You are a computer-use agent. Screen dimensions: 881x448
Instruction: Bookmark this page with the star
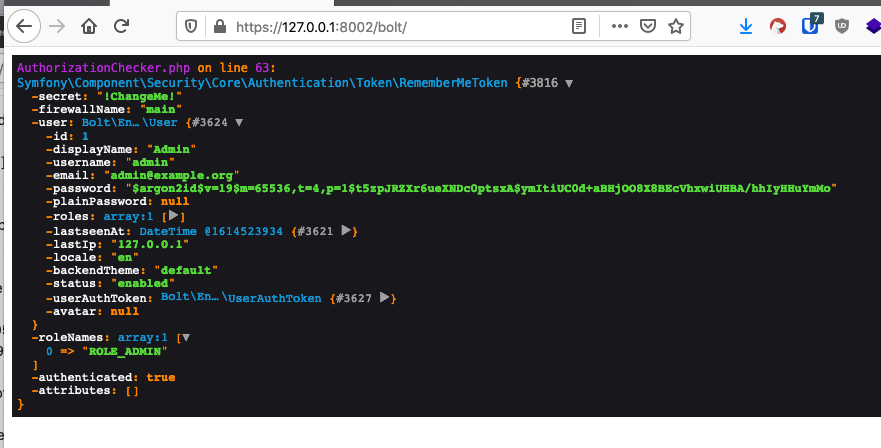point(676,26)
